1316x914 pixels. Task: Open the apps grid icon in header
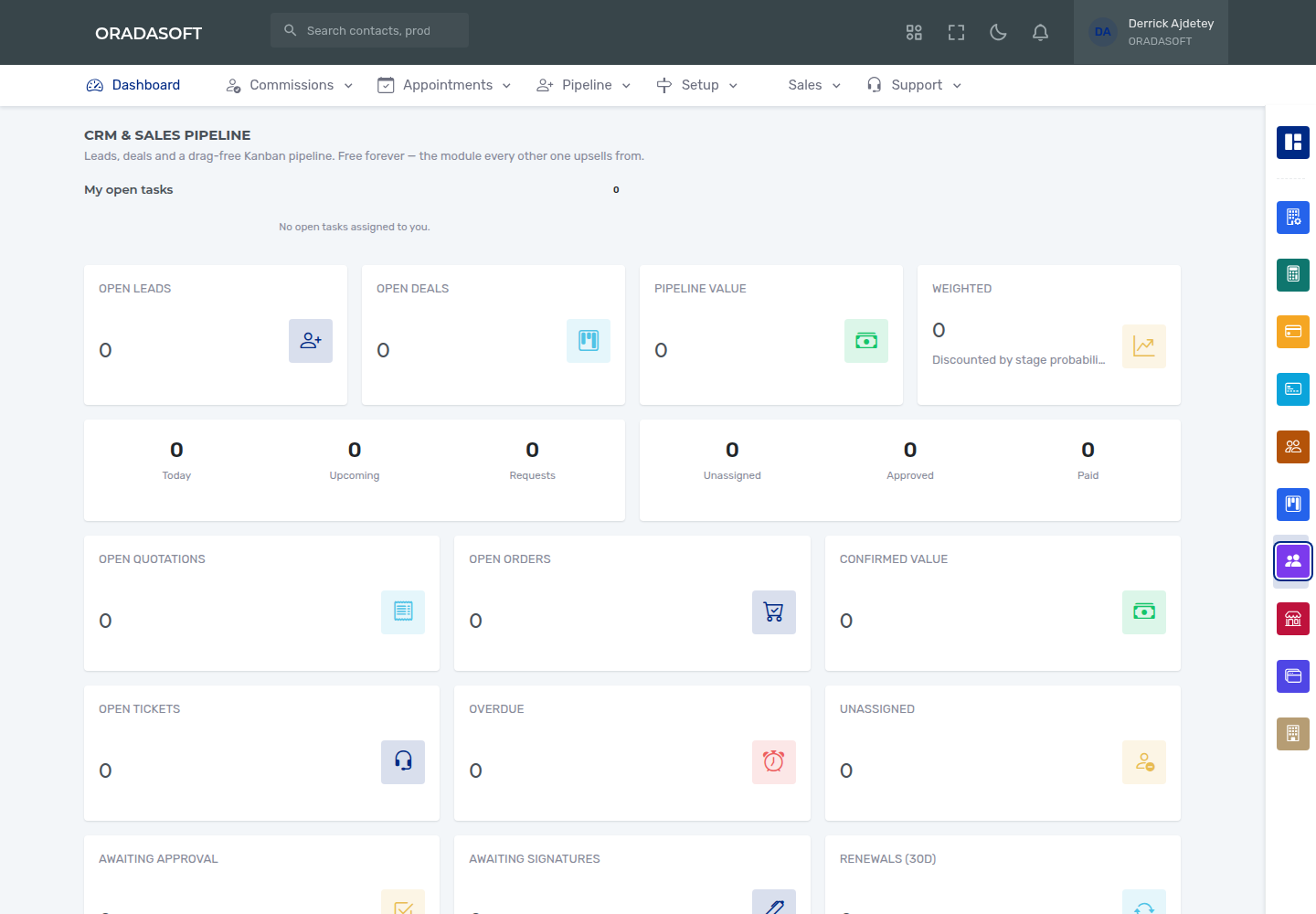pos(914,33)
